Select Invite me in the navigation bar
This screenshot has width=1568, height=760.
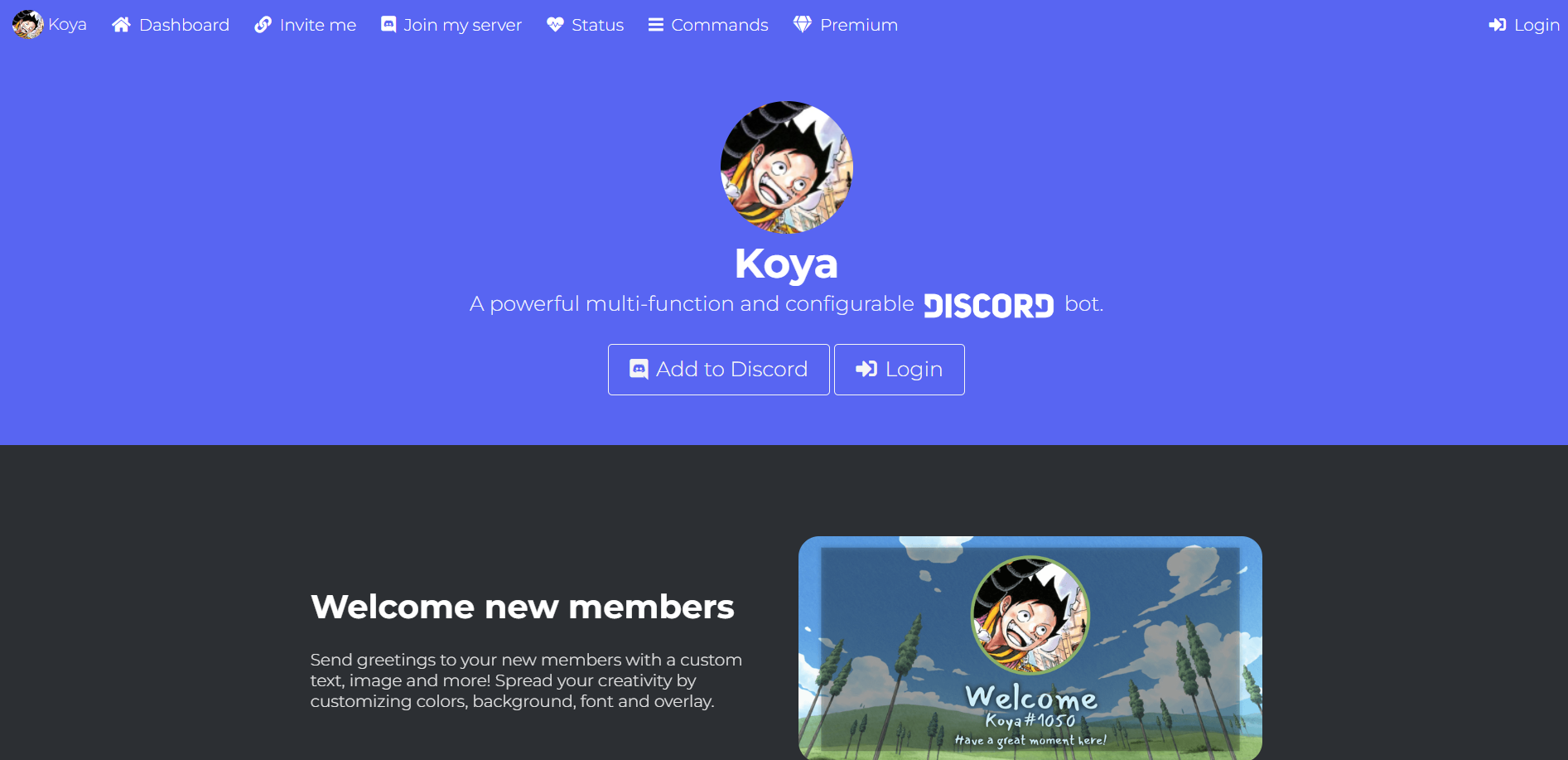[x=306, y=25]
